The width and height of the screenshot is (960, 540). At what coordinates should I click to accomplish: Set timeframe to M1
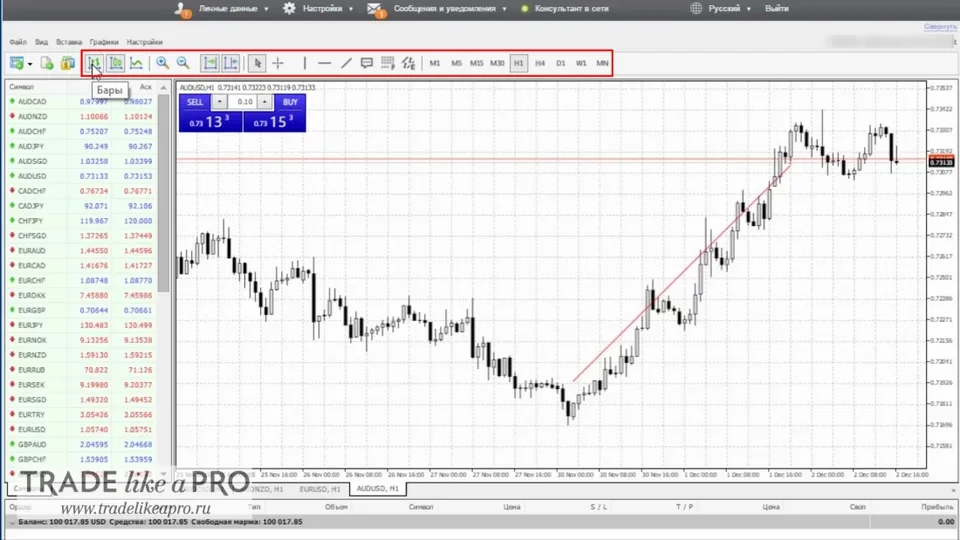tap(435, 63)
